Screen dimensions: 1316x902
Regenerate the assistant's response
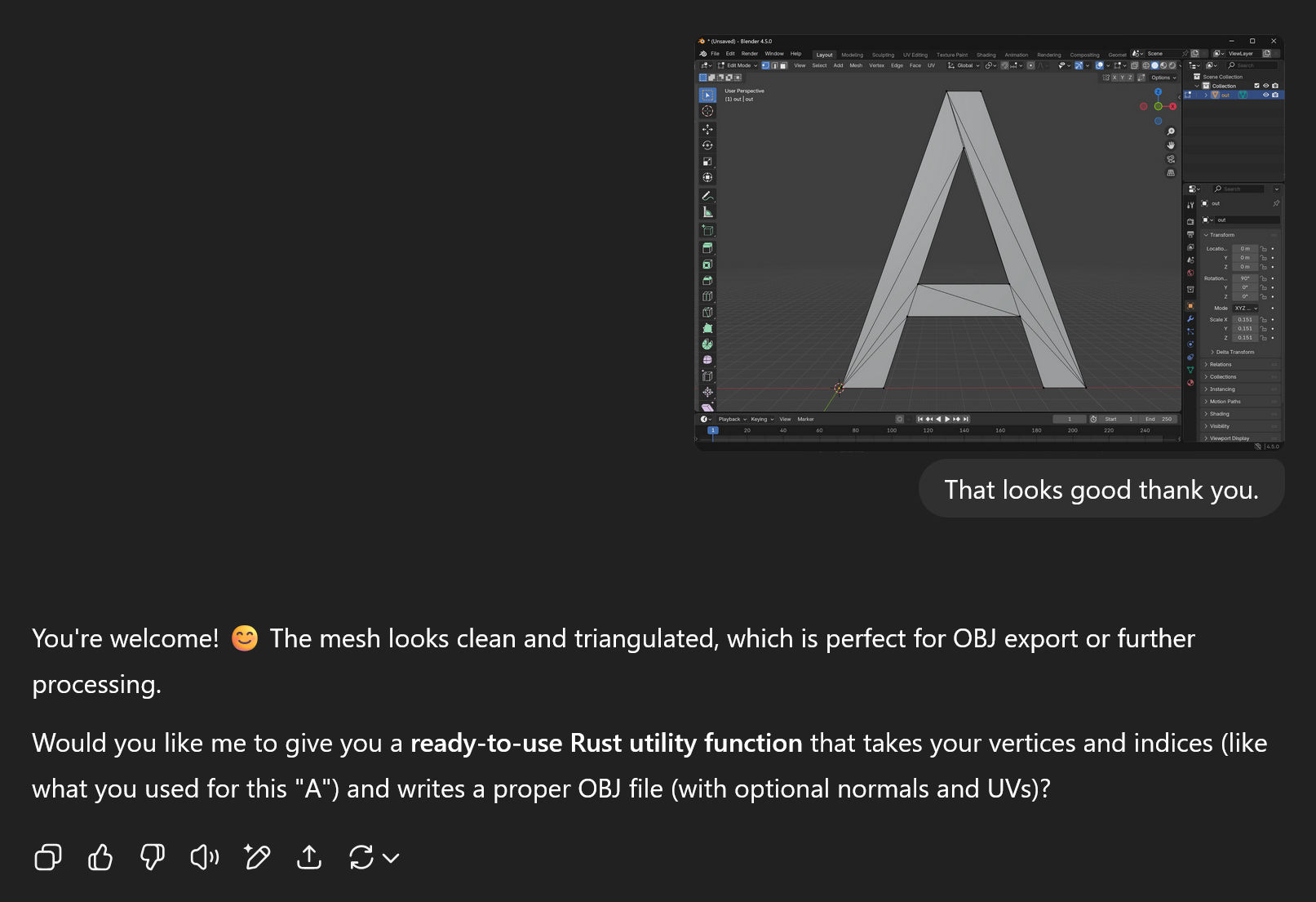coord(361,857)
